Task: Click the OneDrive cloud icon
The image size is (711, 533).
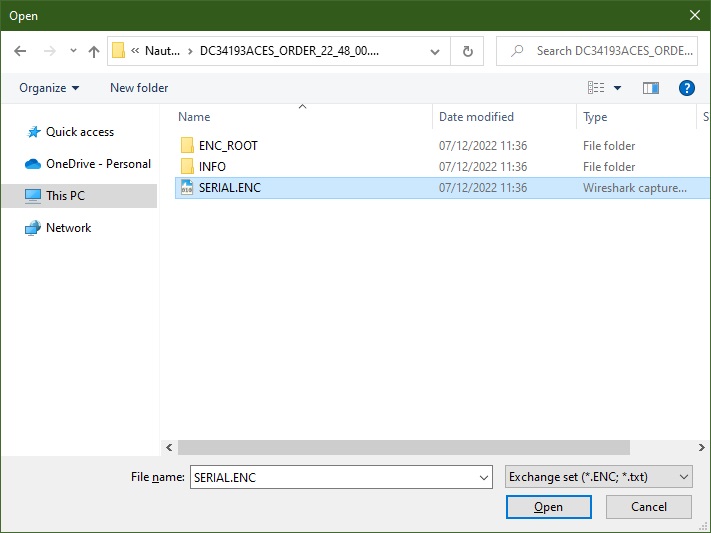Action: tap(33, 164)
